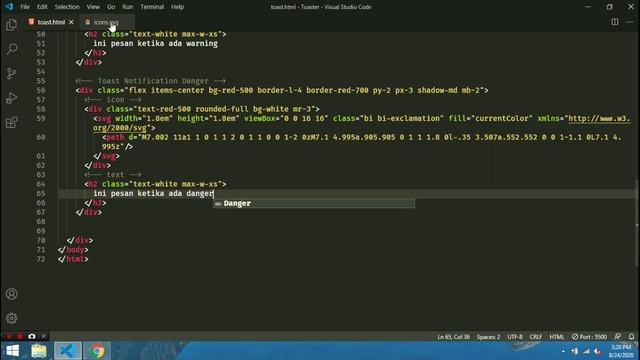Open Google Chrome from the taskbar
The image size is (640, 360).
[x=97, y=351]
